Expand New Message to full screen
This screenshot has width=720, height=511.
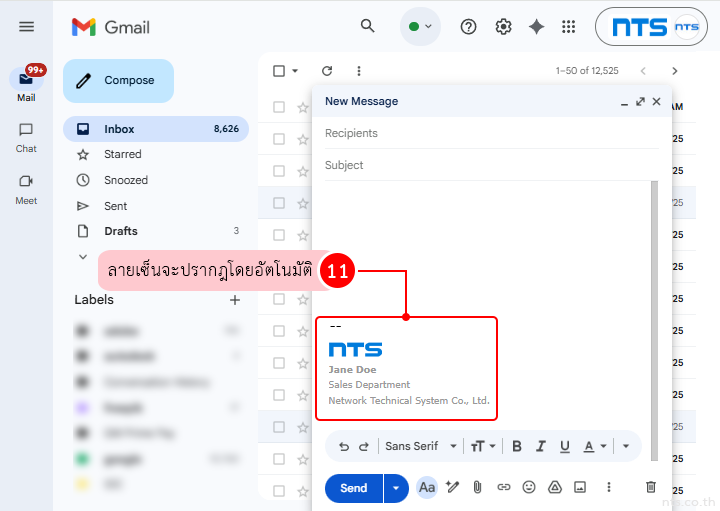tap(640, 101)
